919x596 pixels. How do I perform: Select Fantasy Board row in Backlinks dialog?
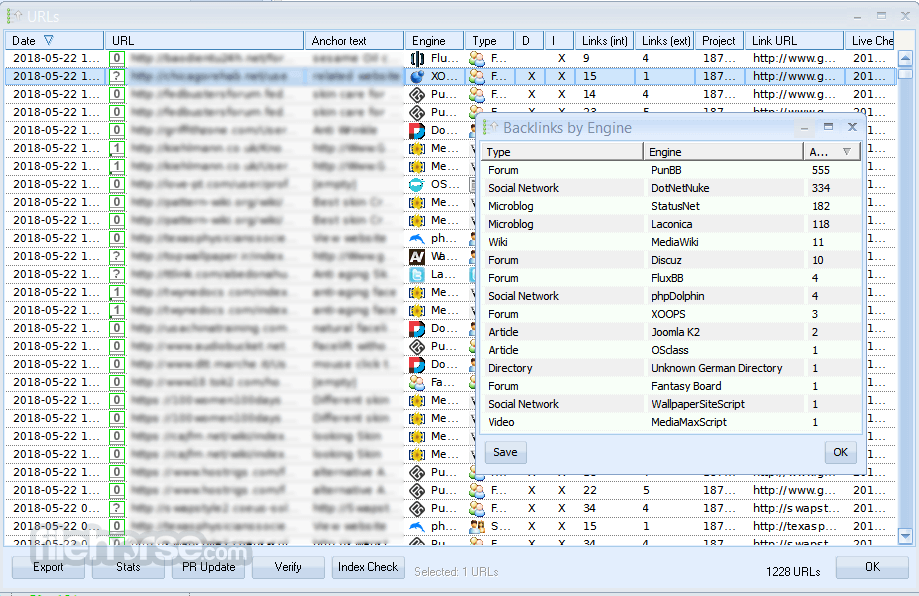tap(671, 386)
